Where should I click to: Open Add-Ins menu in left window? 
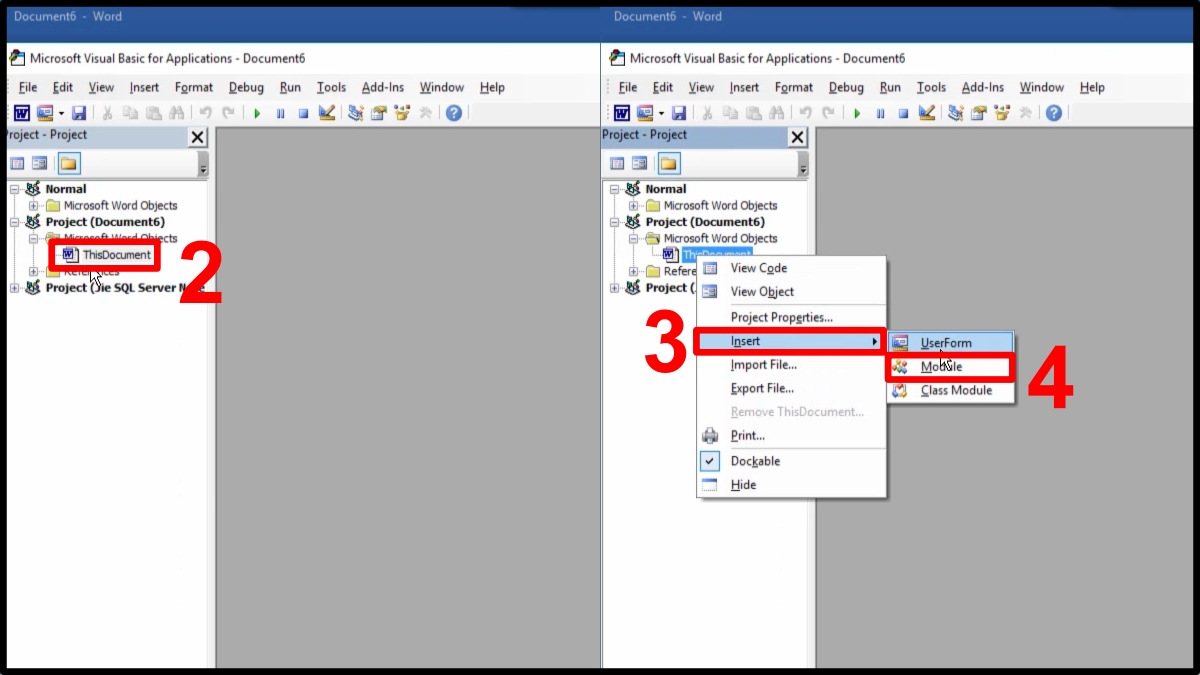tap(383, 87)
